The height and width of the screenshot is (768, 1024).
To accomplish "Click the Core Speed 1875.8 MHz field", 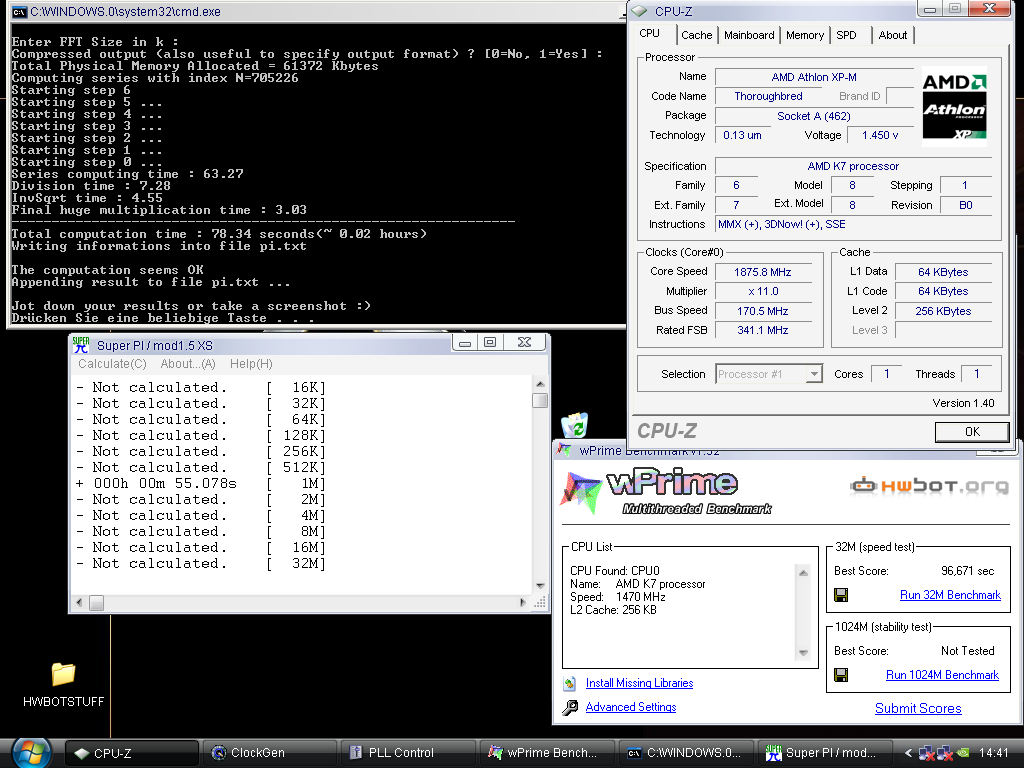I will [x=763, y=272].
